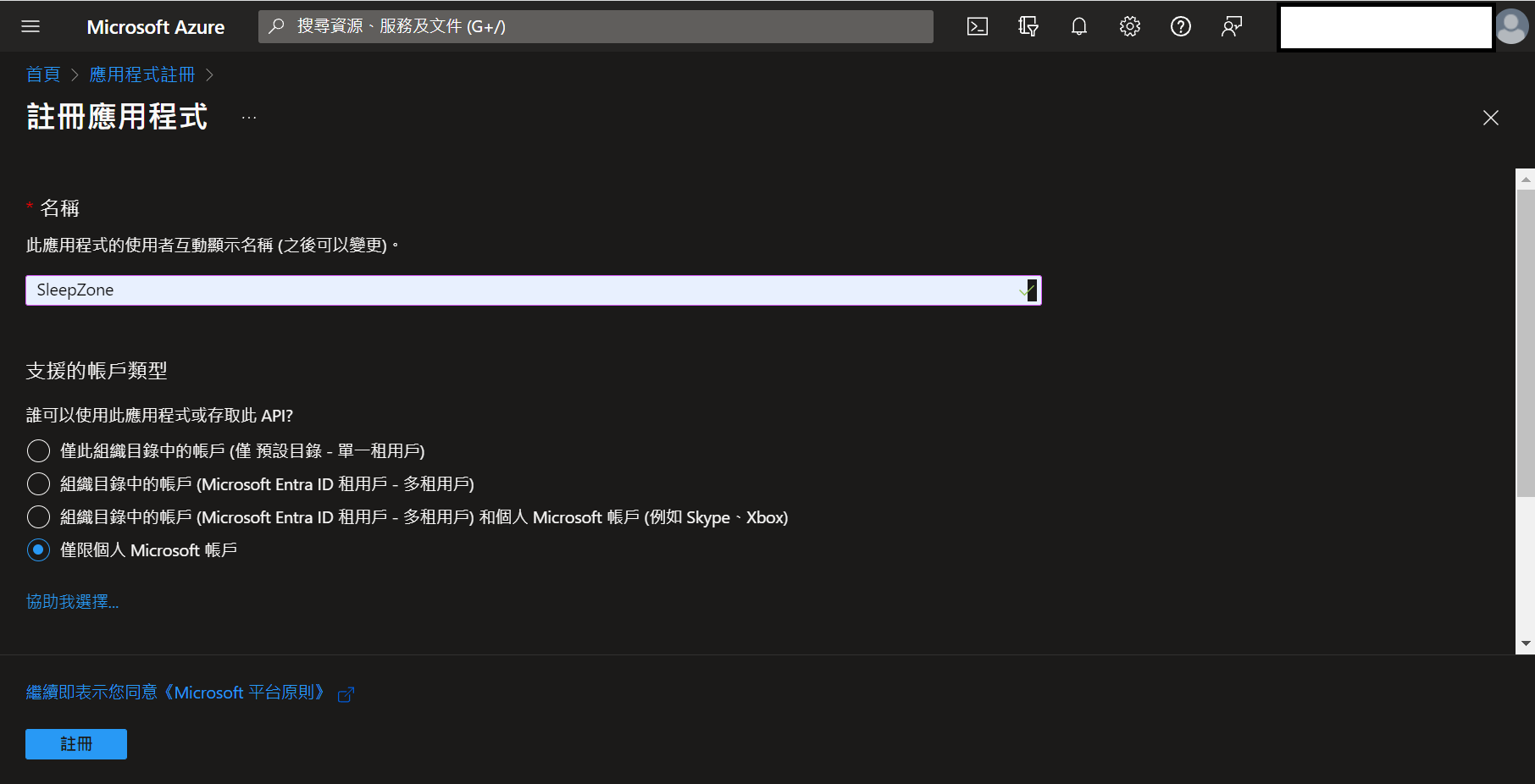
Task: Open the more options ellipsis beside title
Action: (x=249, y=118)
